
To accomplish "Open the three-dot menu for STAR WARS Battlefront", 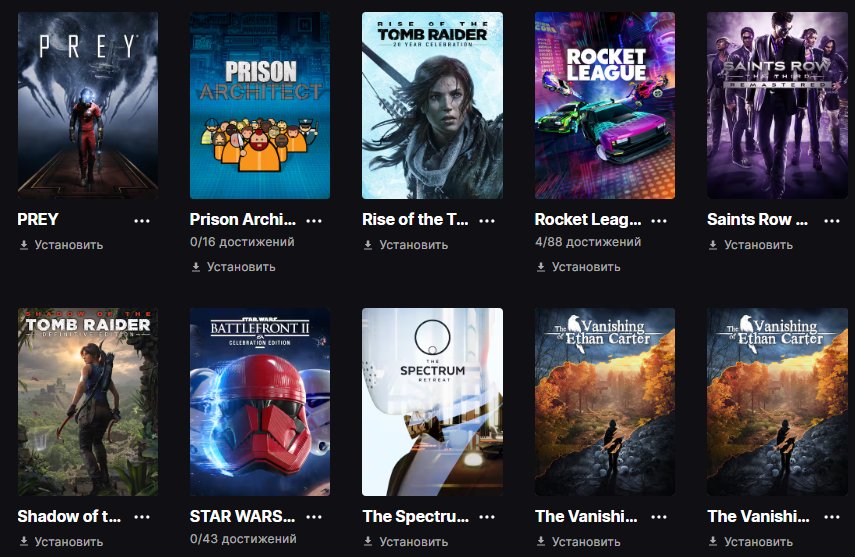I will point(314,517).
